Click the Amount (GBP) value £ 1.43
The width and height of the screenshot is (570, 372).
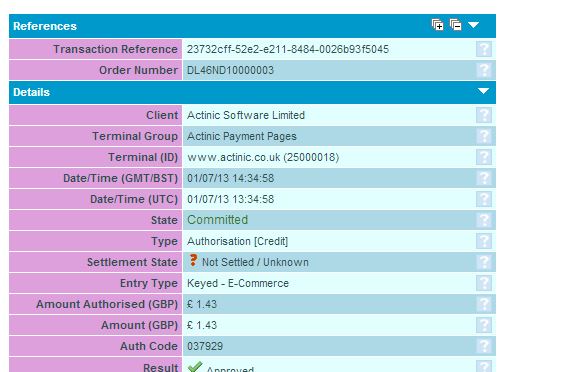tap(202, 325)
